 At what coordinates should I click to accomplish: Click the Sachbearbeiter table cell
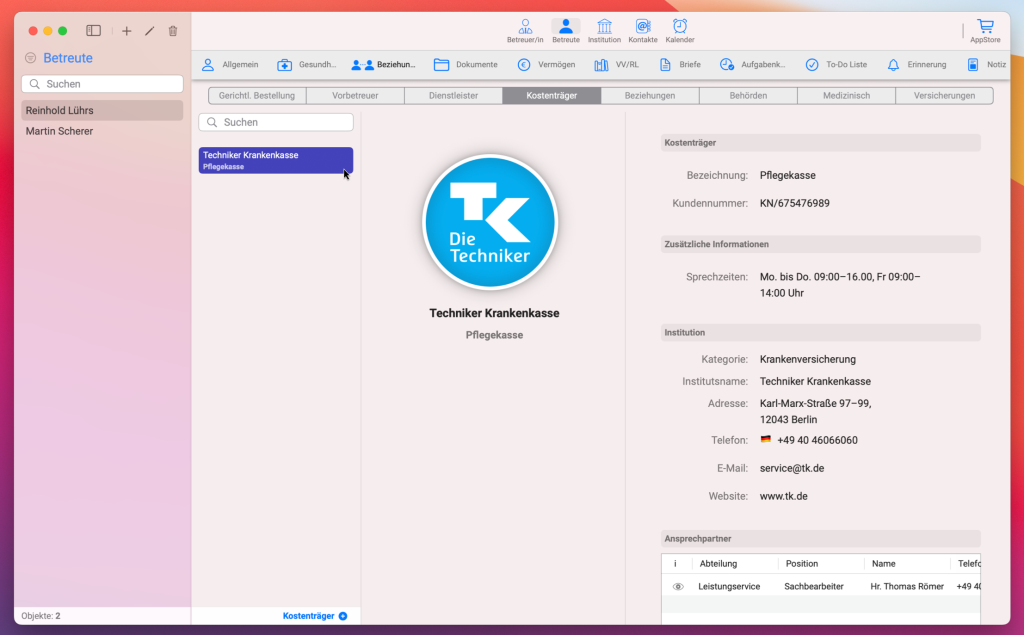814,587
